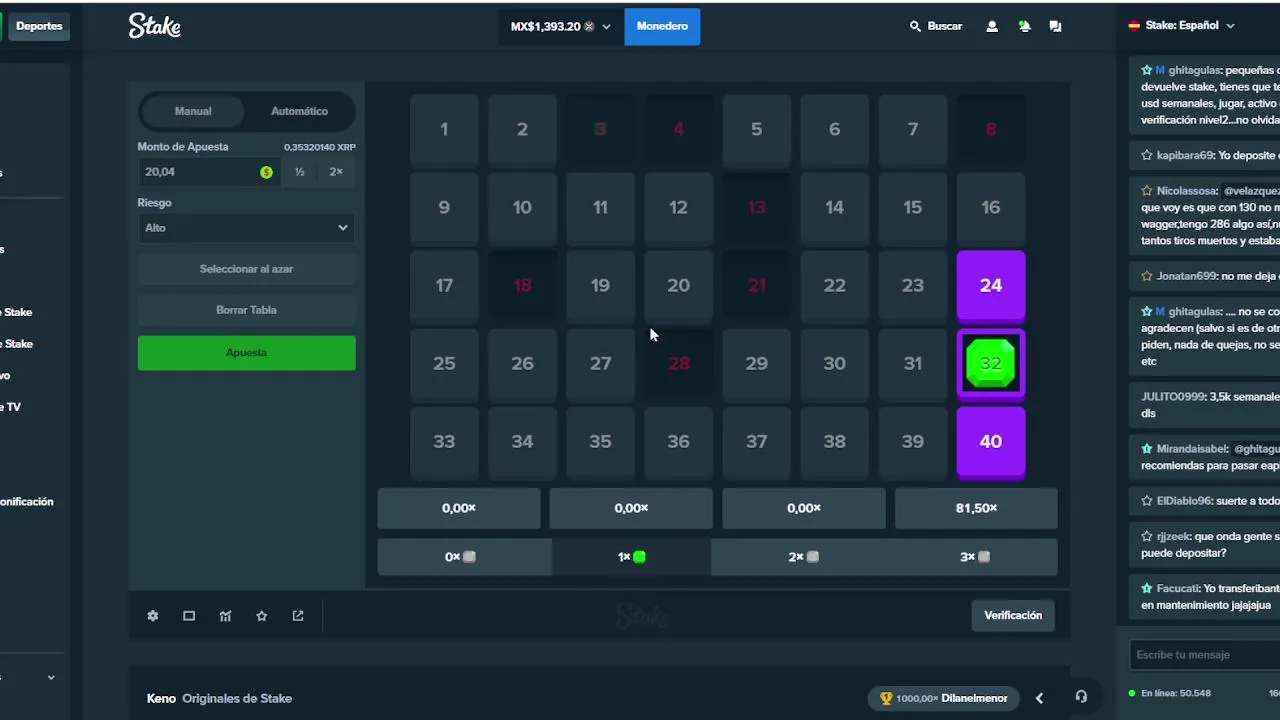The width and height of the screenshot is (1280, 720).
Task: Click Seleccionar al azar button
Action: pyautogui.click(x=246, y=269)
